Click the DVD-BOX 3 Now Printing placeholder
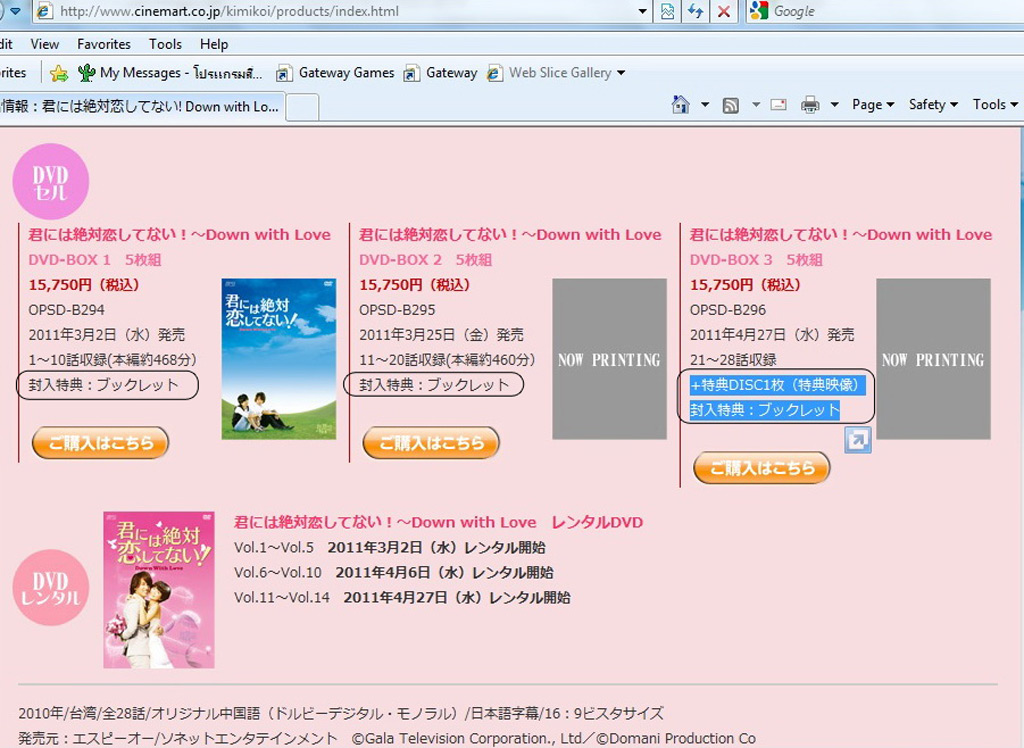The image size is (1024, 748). (x=933, y=359)
